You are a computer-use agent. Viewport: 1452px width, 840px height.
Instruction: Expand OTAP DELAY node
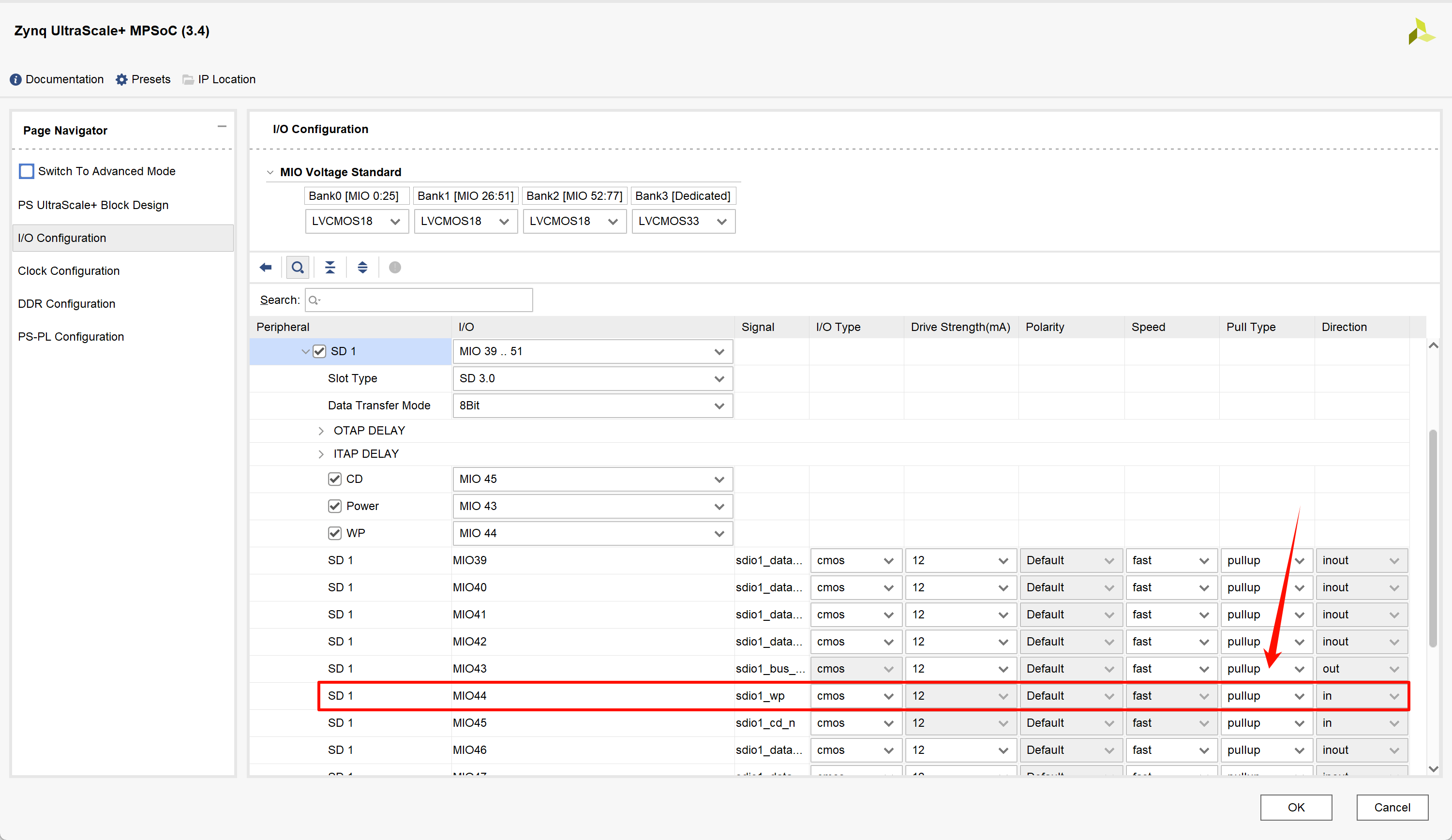tap(321, 431)
